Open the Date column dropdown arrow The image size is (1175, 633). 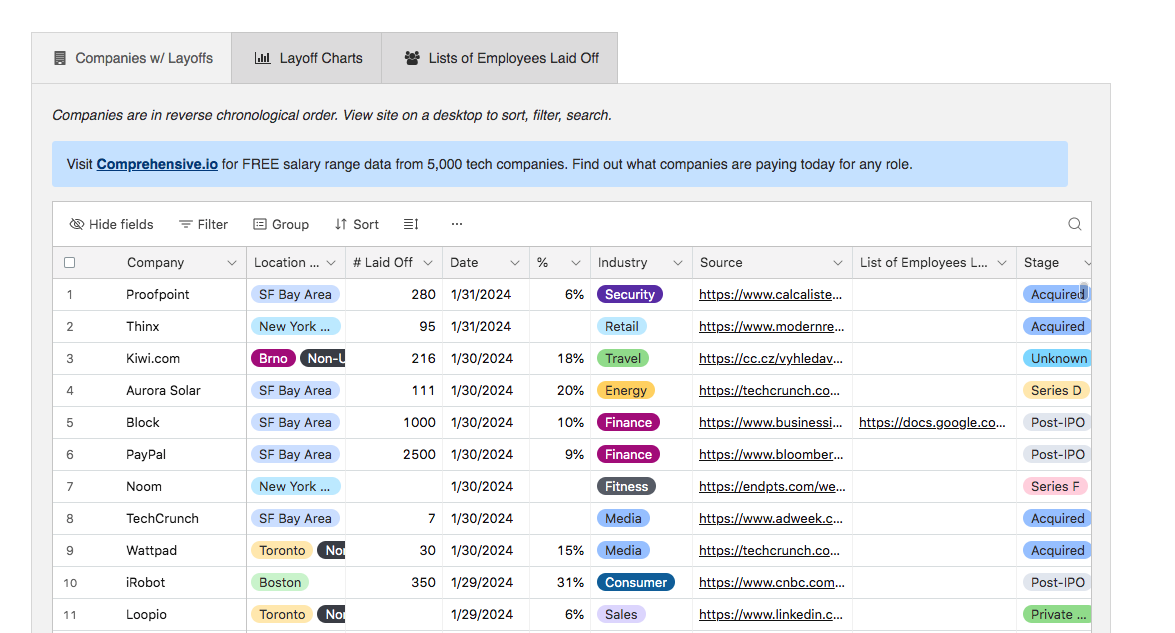515,263
